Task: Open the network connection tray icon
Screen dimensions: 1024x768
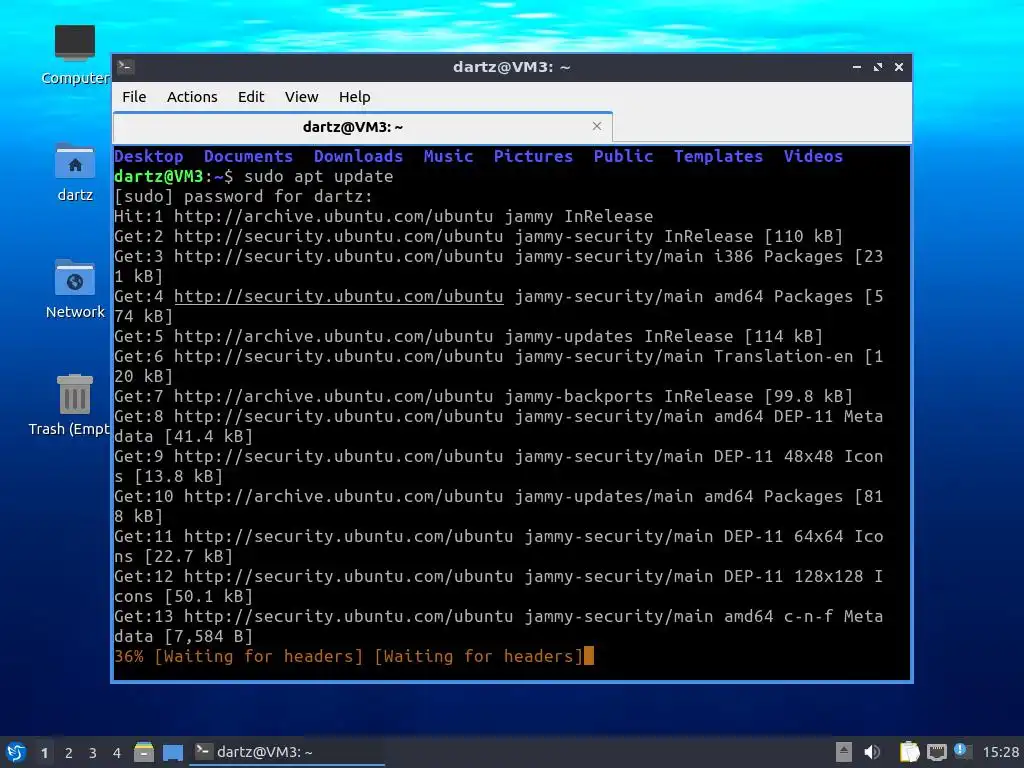Action: coord(936,752)
